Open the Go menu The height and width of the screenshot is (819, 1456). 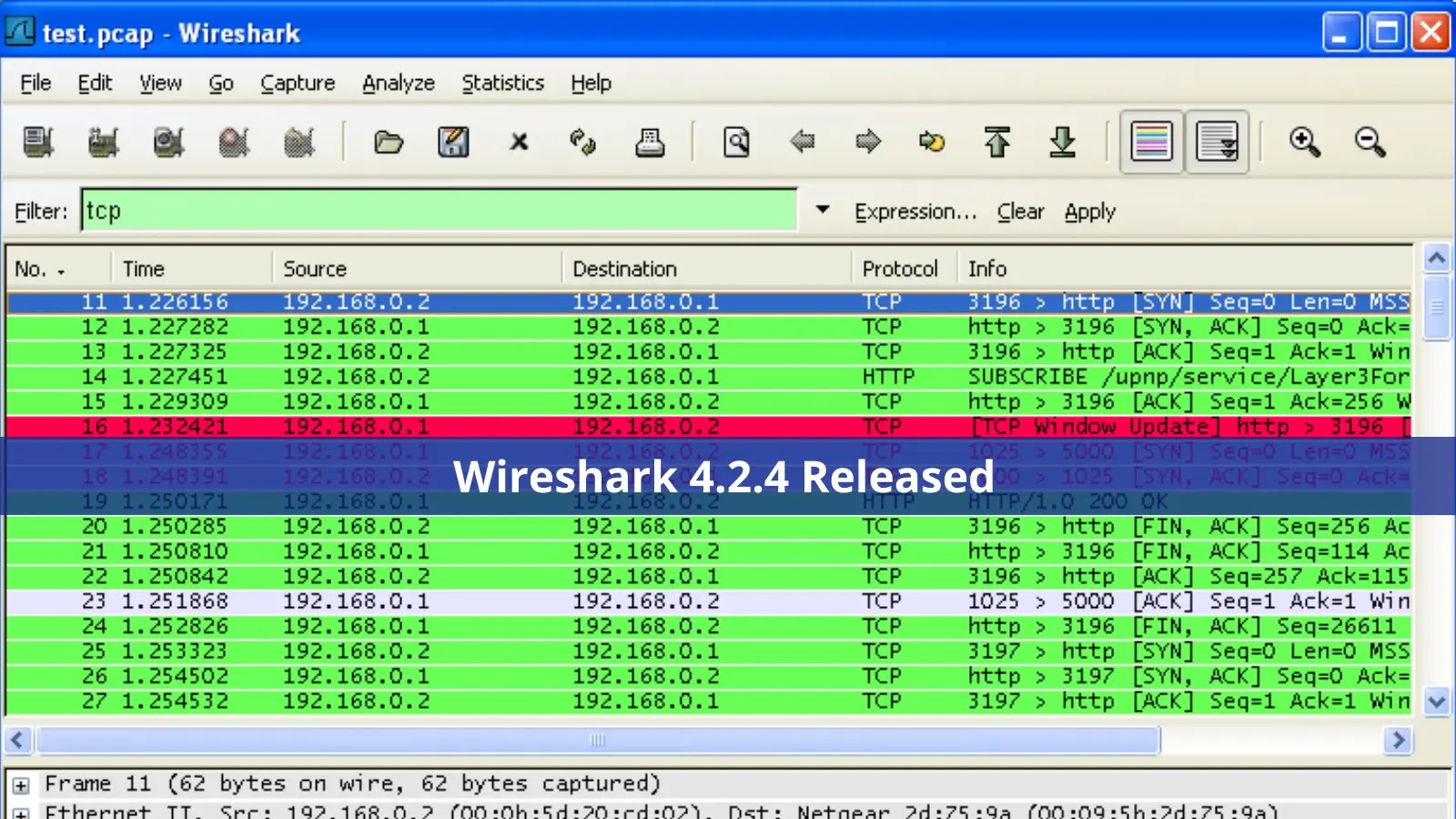[221, 83]
